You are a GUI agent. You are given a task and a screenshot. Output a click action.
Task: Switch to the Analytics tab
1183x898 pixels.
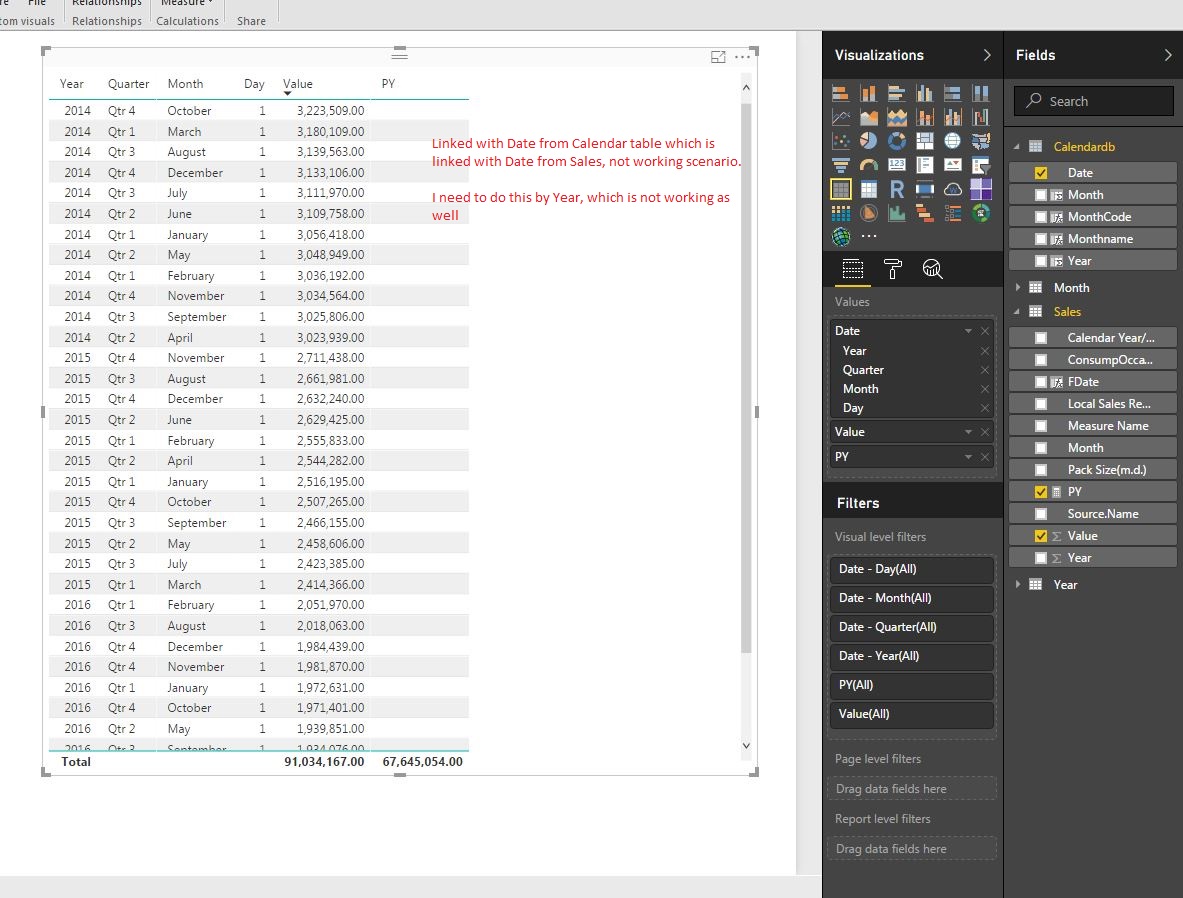click(933, 269)
